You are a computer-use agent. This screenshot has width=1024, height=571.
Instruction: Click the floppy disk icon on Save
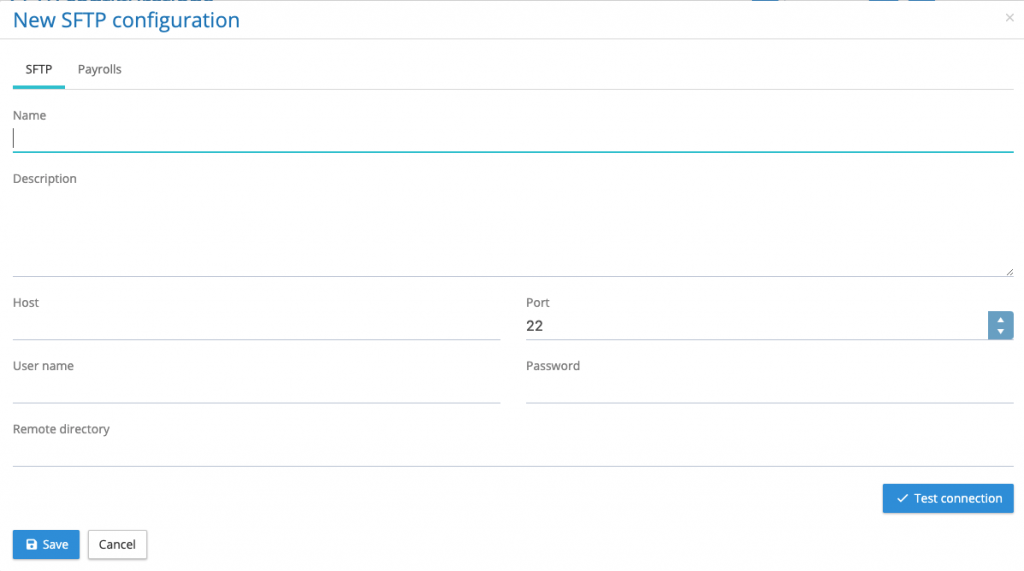click(x=31, y=545)
